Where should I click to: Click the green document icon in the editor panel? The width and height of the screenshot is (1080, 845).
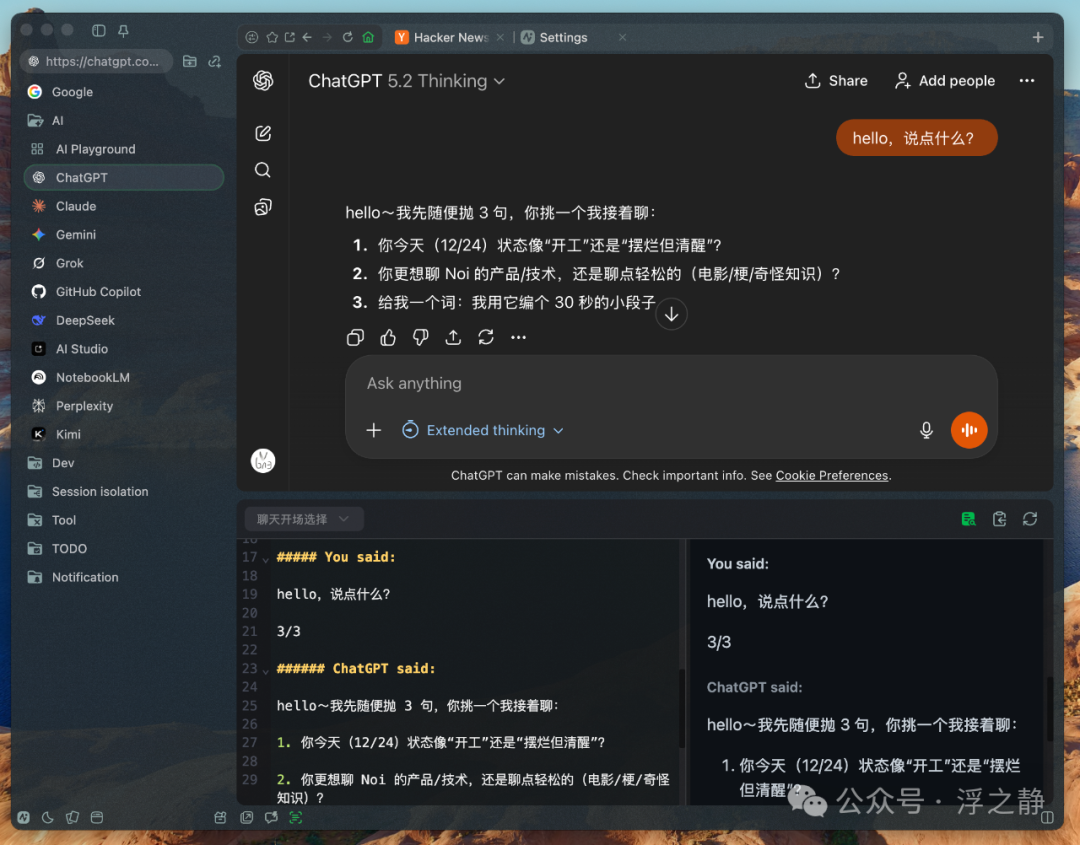coord(968,519)
